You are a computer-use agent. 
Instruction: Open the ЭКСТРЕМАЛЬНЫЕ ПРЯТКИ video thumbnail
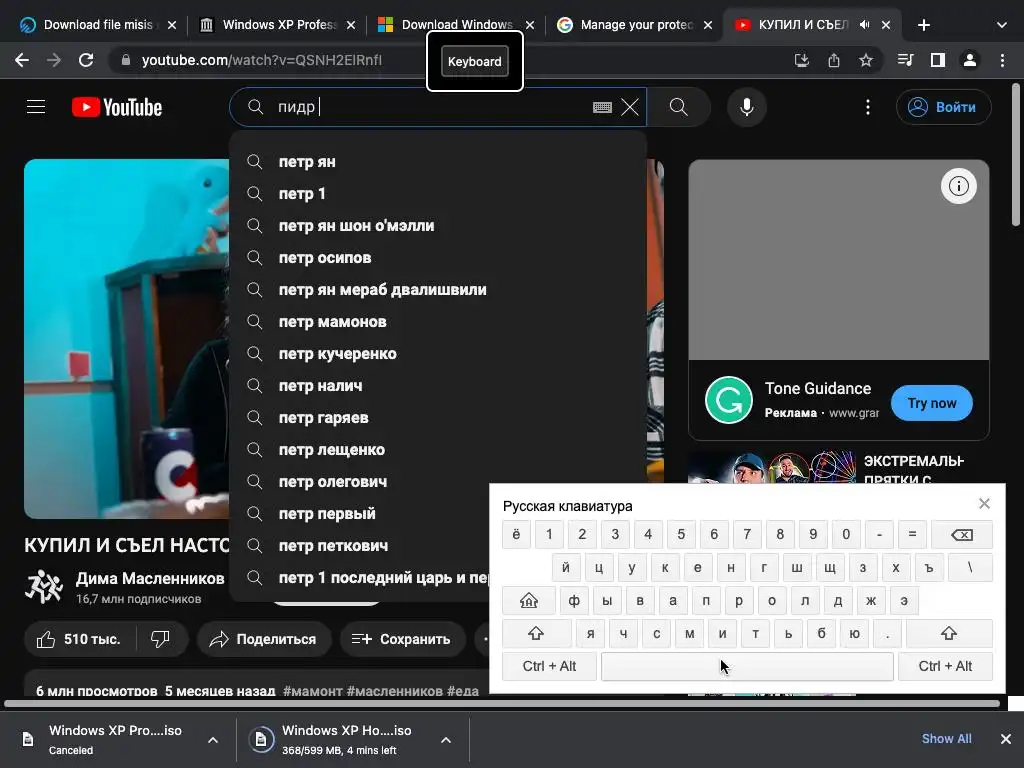[771, 467]
